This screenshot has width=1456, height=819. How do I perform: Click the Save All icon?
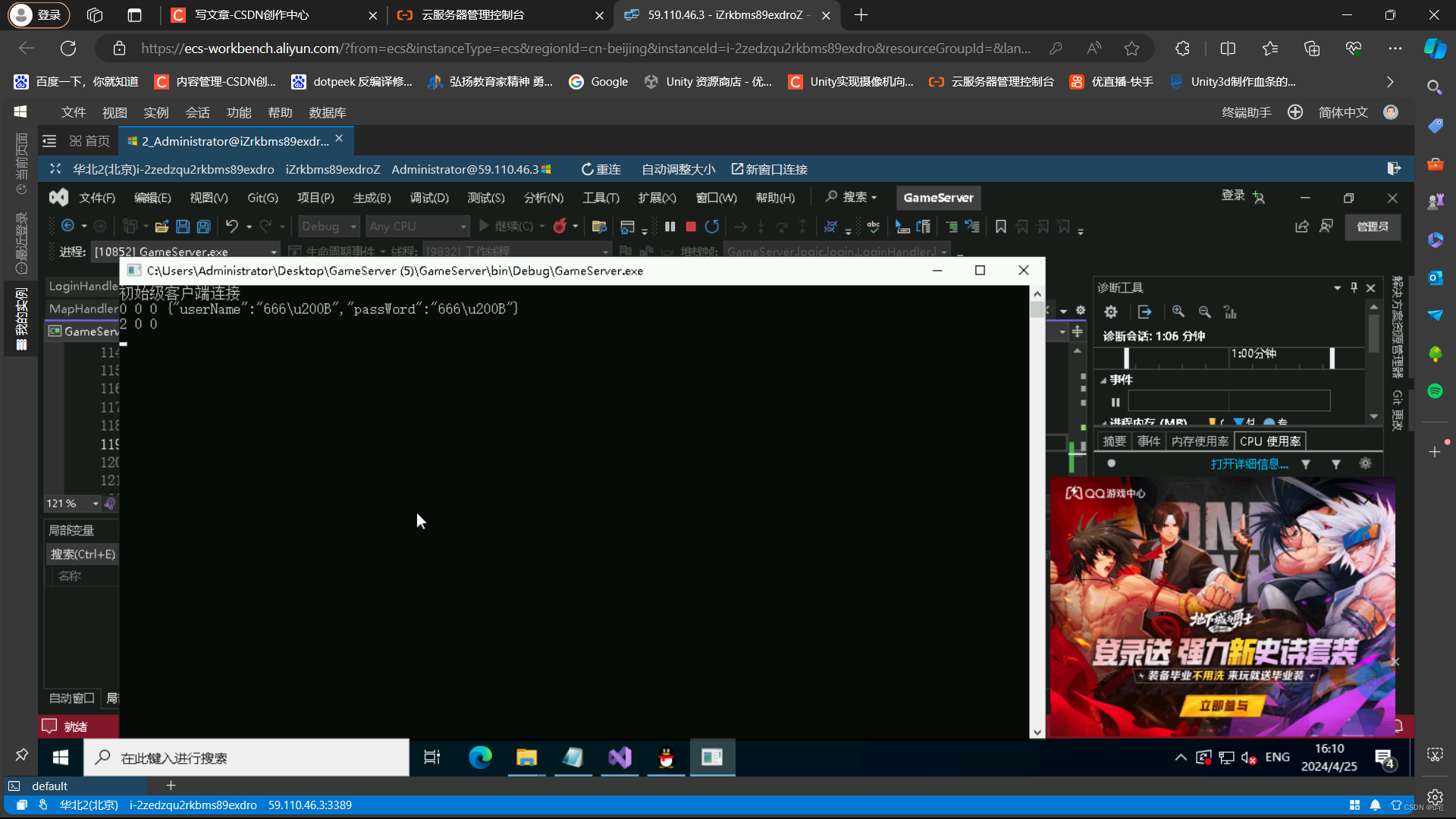pos(203,227)
